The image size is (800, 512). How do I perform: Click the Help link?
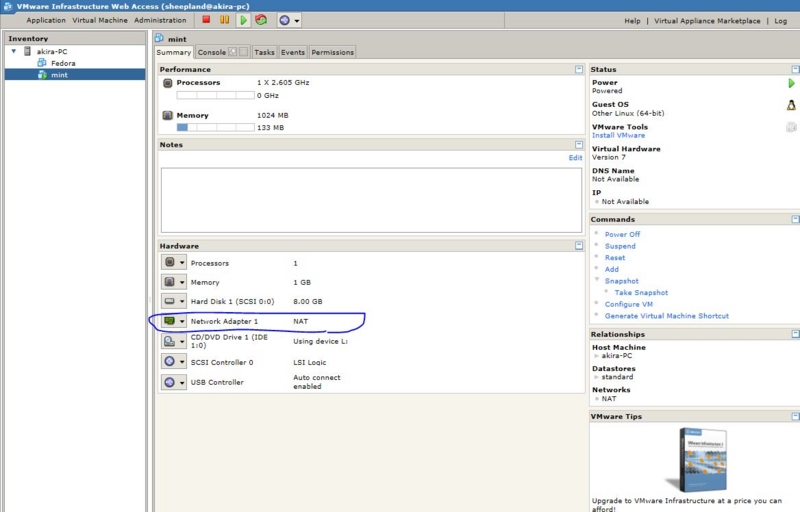click(x=632, y=21)
